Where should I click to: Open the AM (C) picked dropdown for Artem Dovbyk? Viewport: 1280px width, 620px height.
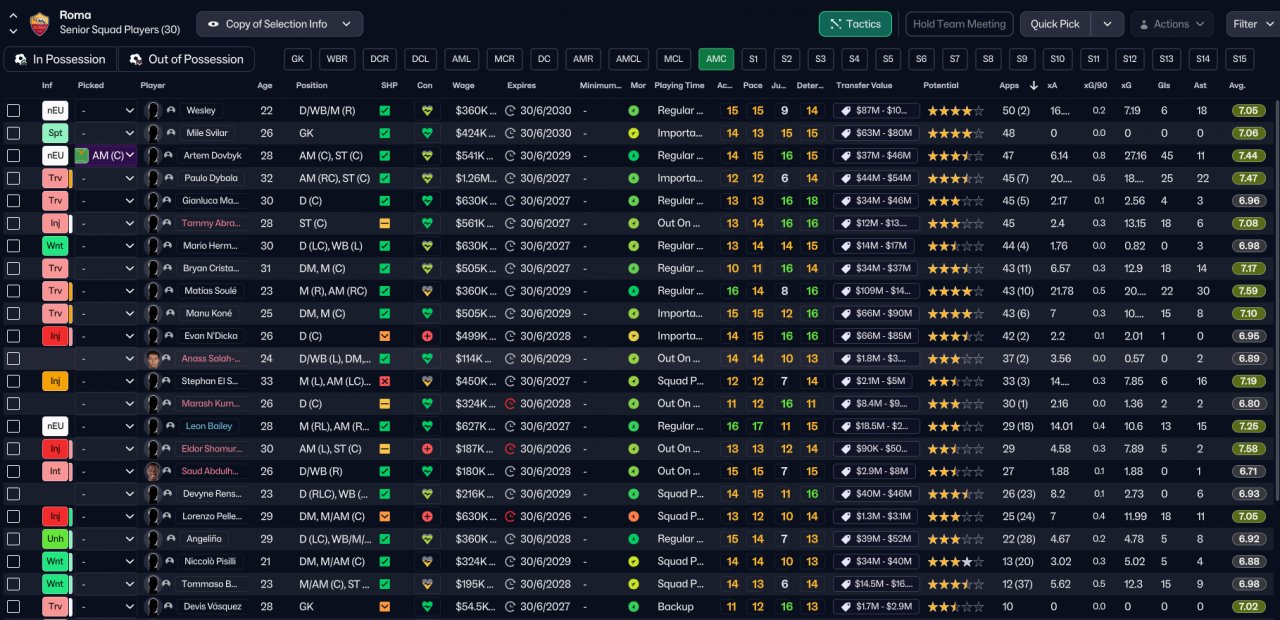point(107,156)
